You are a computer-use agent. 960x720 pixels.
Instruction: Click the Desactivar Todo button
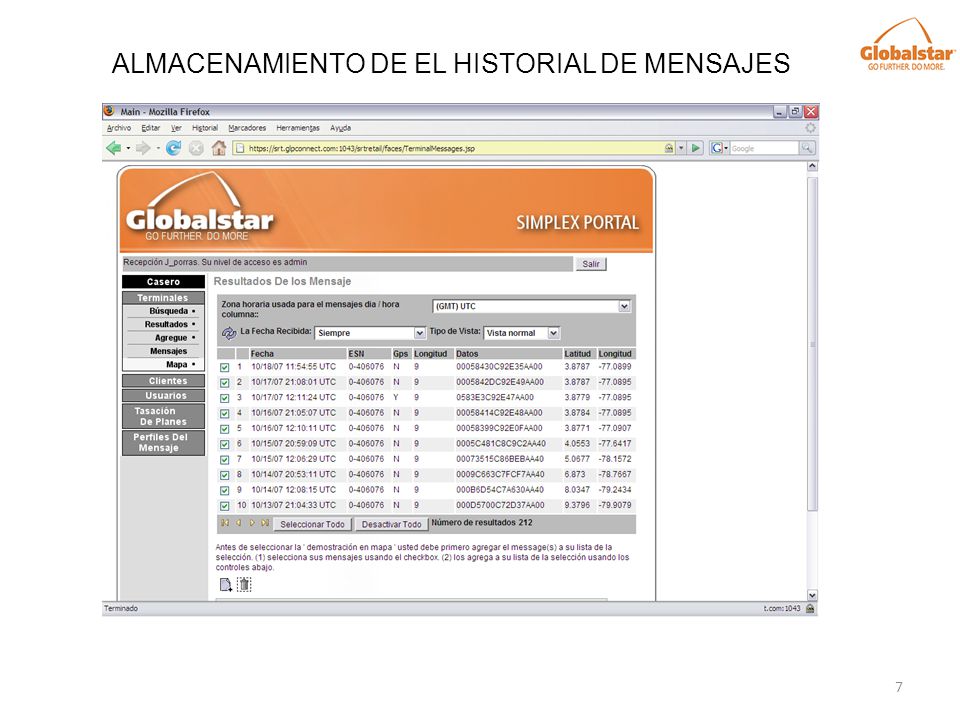click(x=391, y=524)
